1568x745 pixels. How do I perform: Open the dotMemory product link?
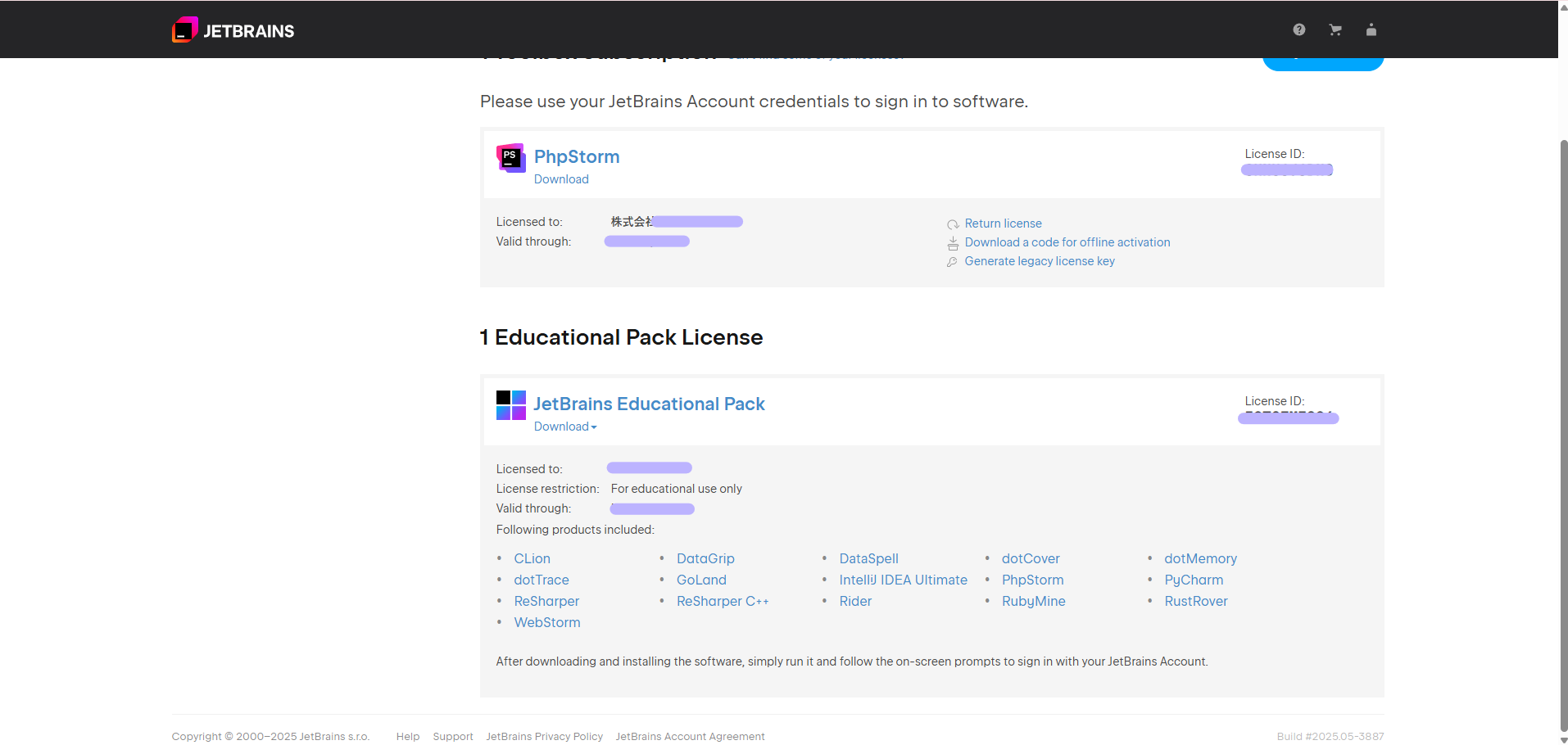(x=1200, y=558)
